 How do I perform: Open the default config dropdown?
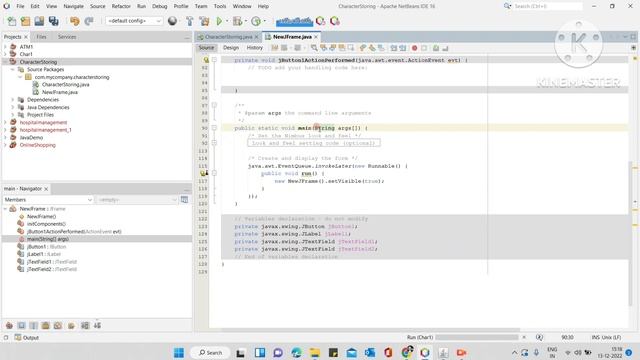[x=134, y=21]
